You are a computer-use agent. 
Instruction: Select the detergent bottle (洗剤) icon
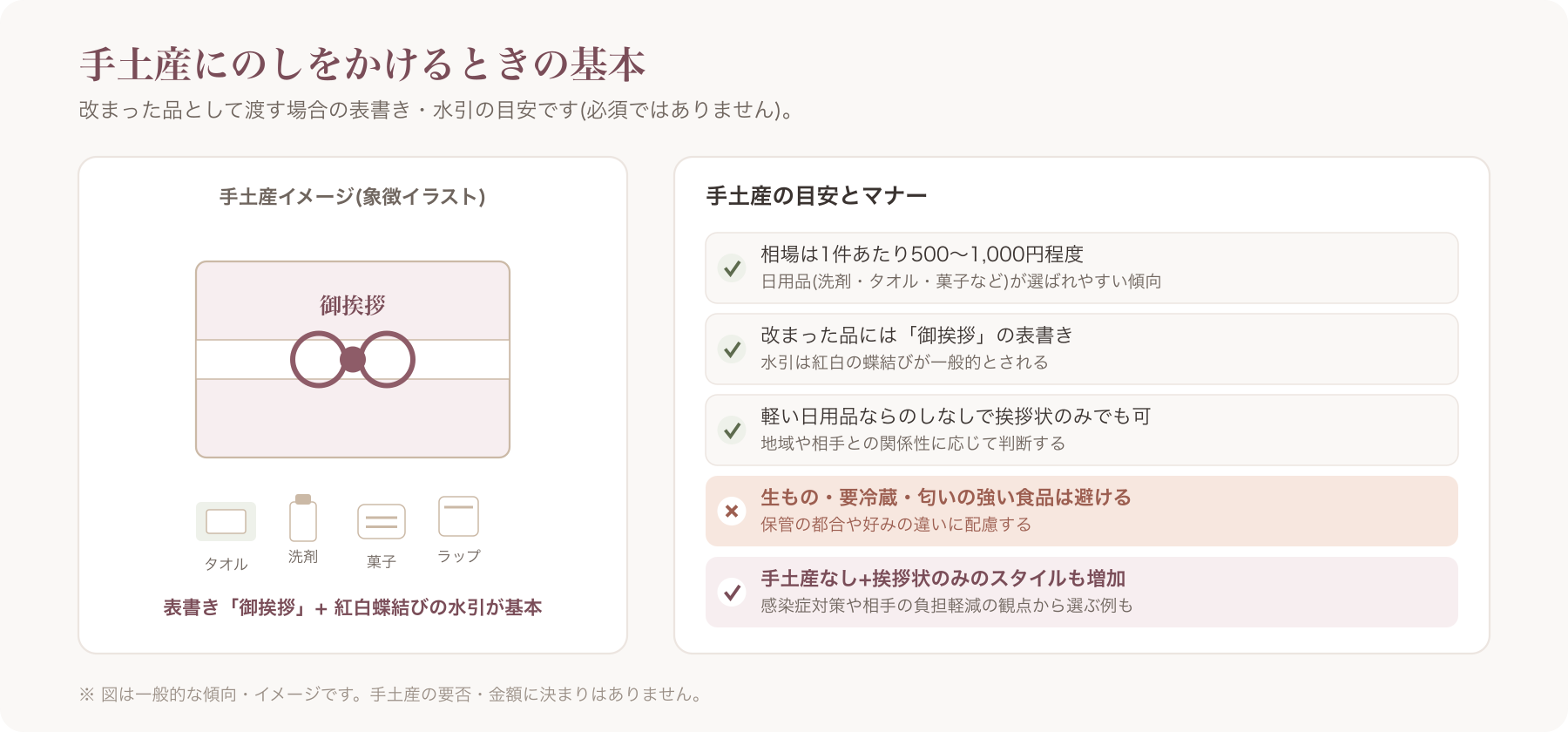[303, 518]
